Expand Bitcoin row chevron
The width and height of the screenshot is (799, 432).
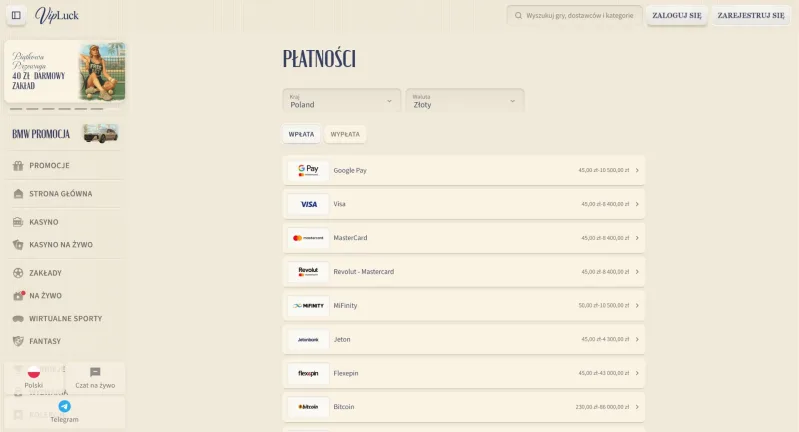637,407
